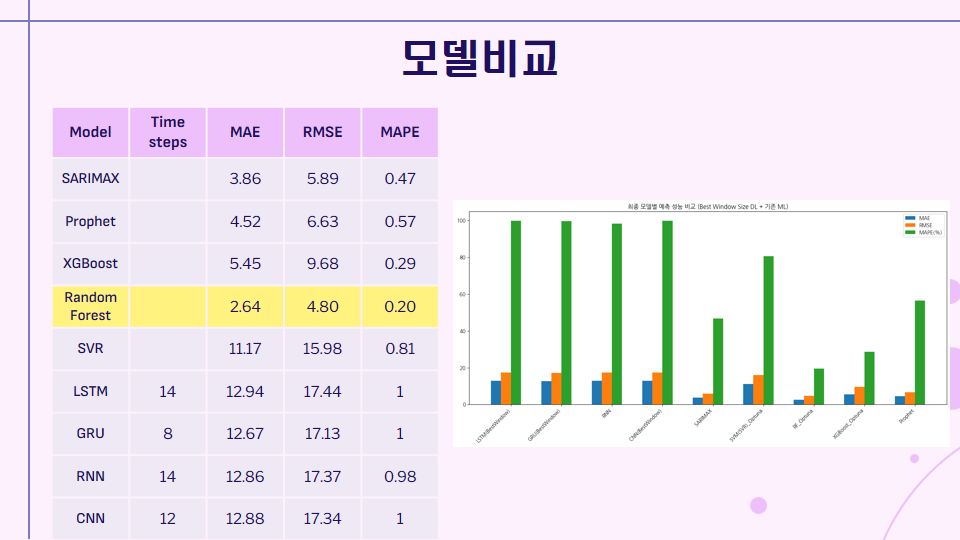
Task: Click the MAPE value 1 in GRU row
Action: pyautogui.click(x=400, y=434)
